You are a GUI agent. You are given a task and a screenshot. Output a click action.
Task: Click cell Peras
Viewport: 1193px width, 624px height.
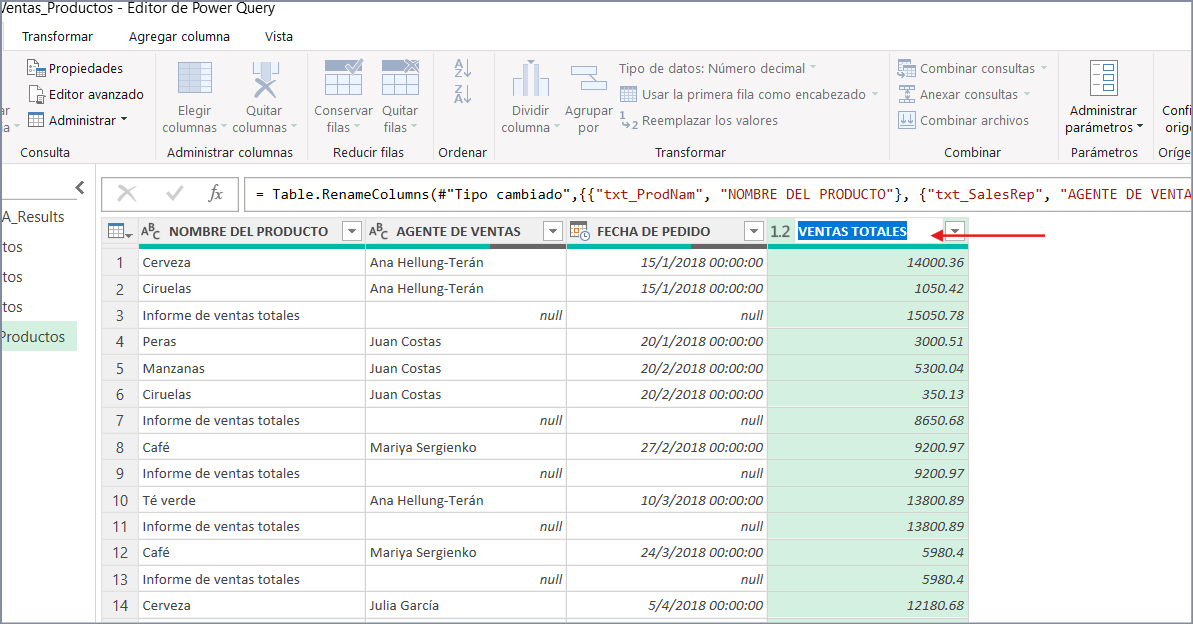252,342
